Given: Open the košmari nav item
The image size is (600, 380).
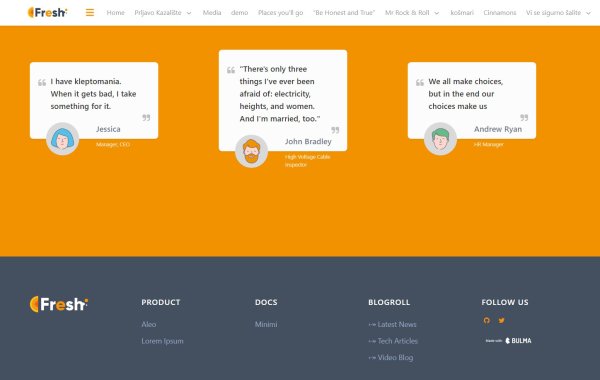Looking at the screenshot, I should (462, 13).
